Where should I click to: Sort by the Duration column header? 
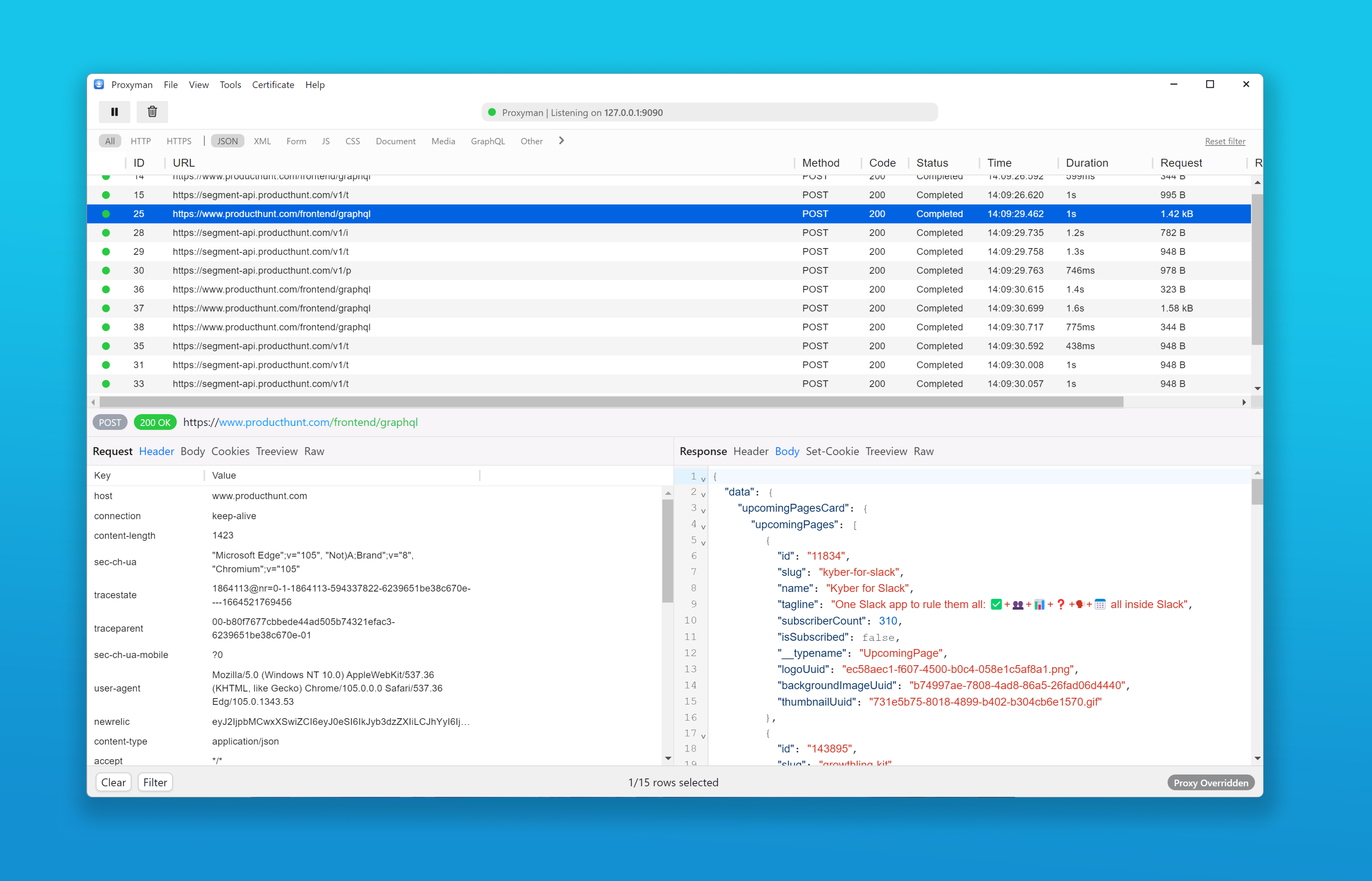[x=1086, y=163]
